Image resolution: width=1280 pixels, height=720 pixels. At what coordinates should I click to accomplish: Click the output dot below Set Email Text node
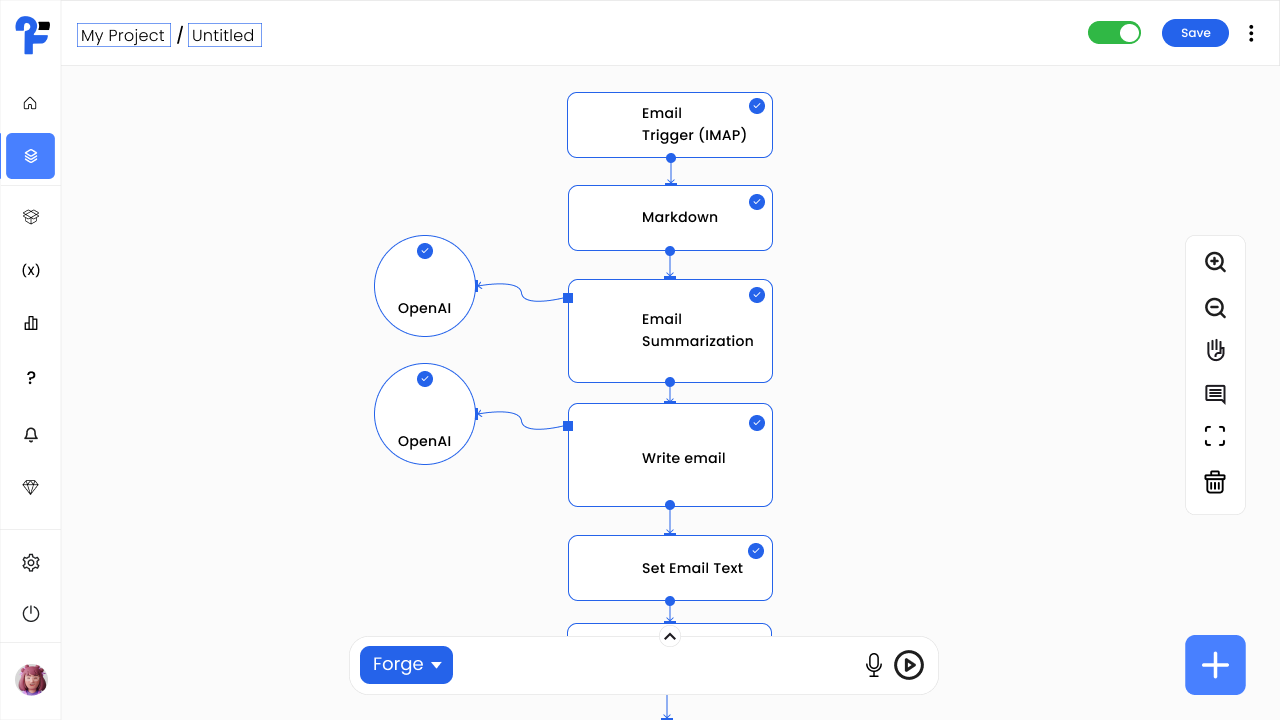point(670,601)
